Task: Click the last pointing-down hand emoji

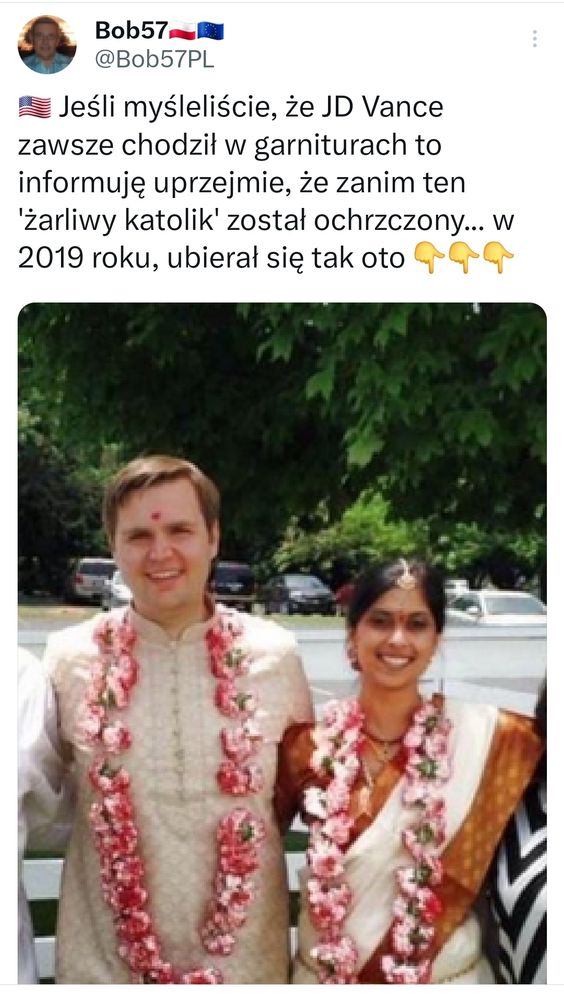Action: click(x=498, y=258)
